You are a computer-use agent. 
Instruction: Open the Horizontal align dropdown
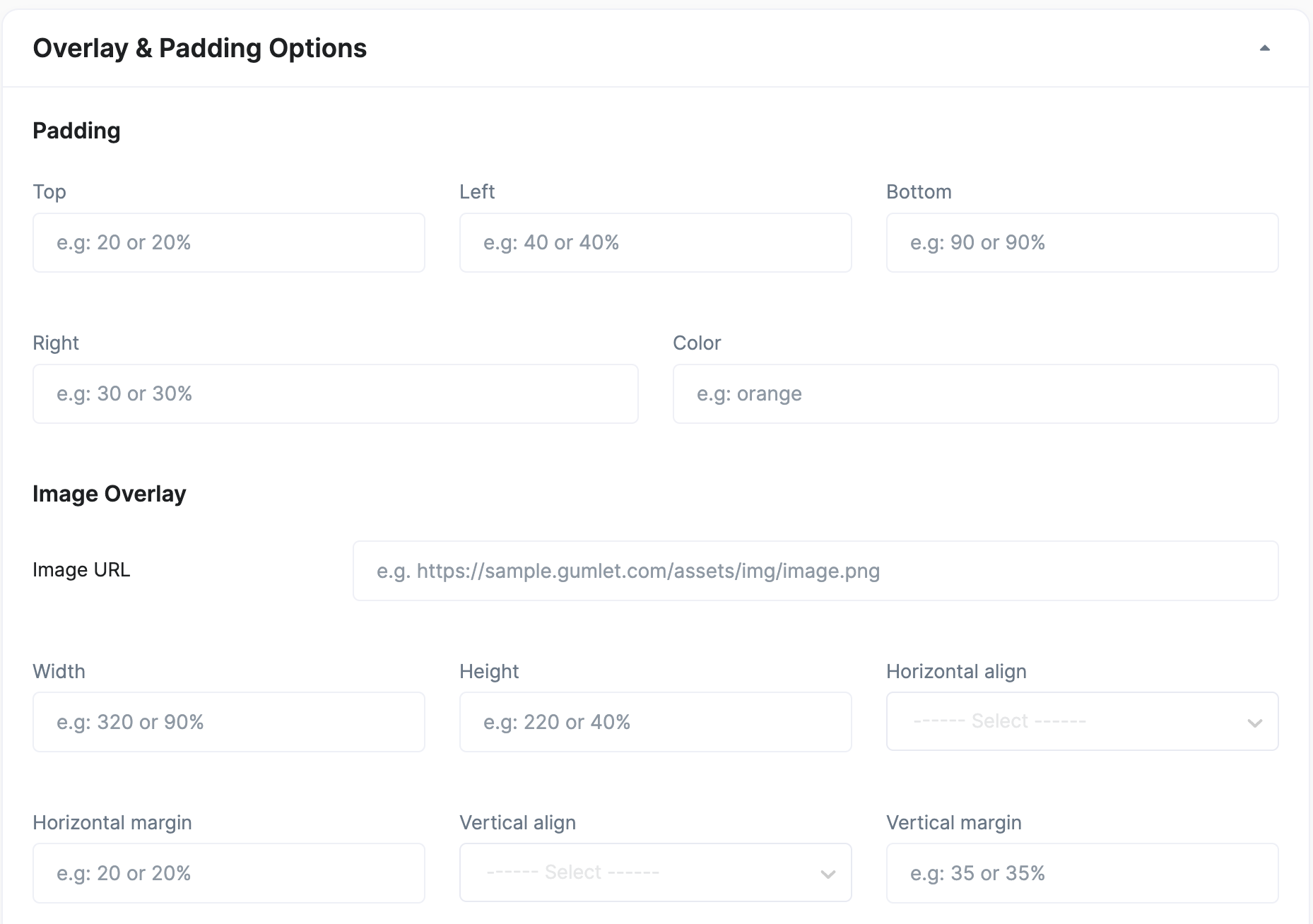point(1082,721)
